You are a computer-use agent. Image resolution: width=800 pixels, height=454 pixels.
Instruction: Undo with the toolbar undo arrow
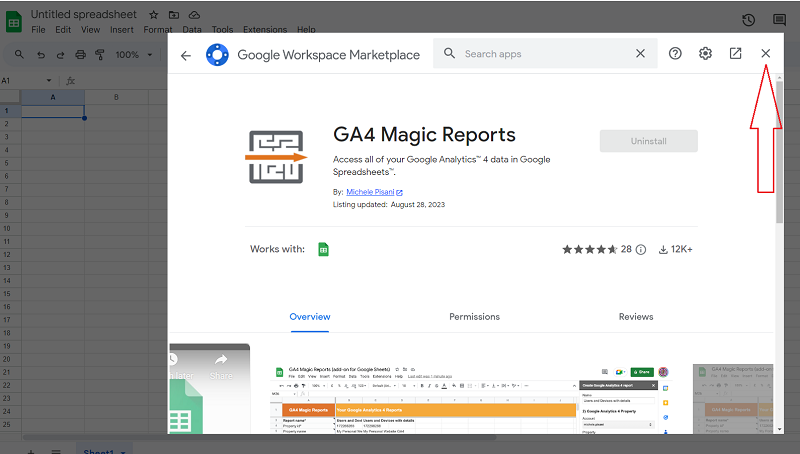pyautogui.click(x=41, y=55)
